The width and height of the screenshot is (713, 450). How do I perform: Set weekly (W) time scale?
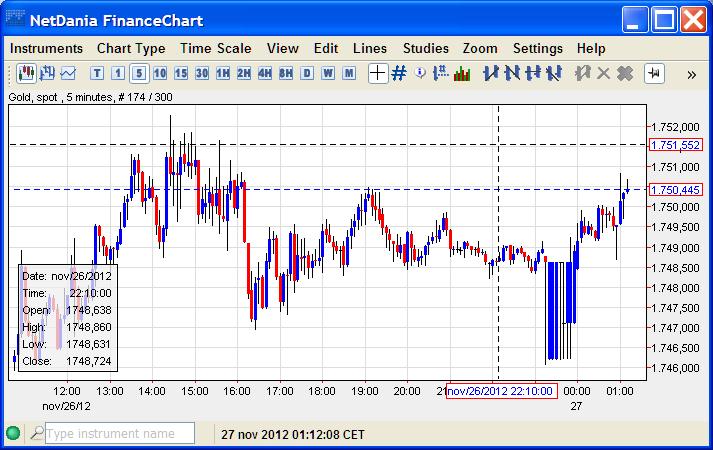pyautogui.click(x=328, y=73)
